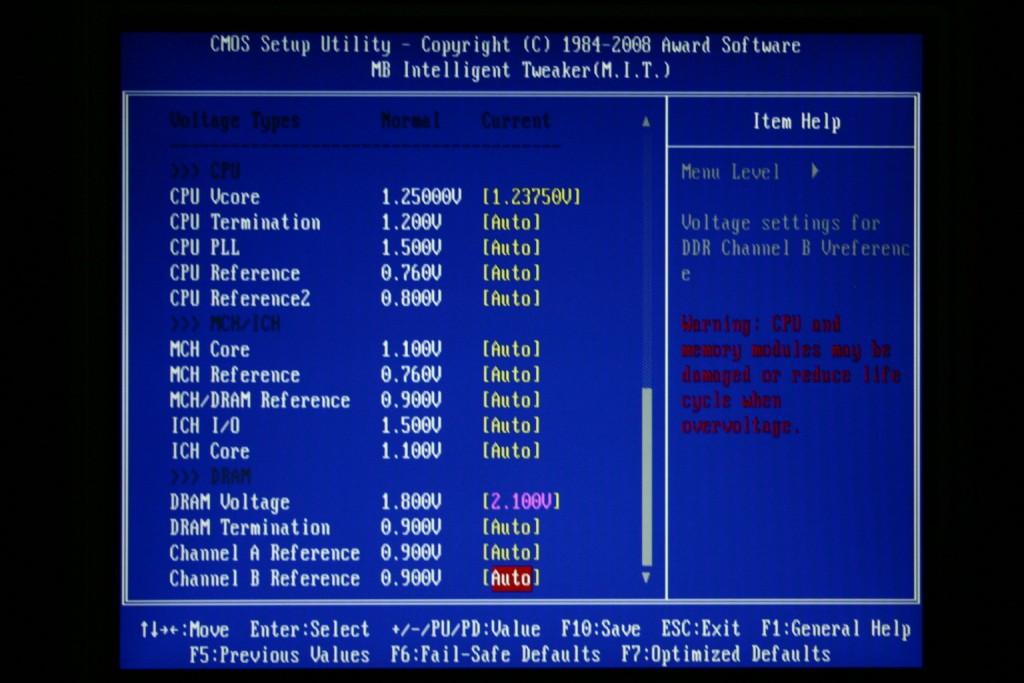This screenshot has width=1024, height=683.
Task: Click the CPU Reference2 label
Action: (x=240, y=299)
